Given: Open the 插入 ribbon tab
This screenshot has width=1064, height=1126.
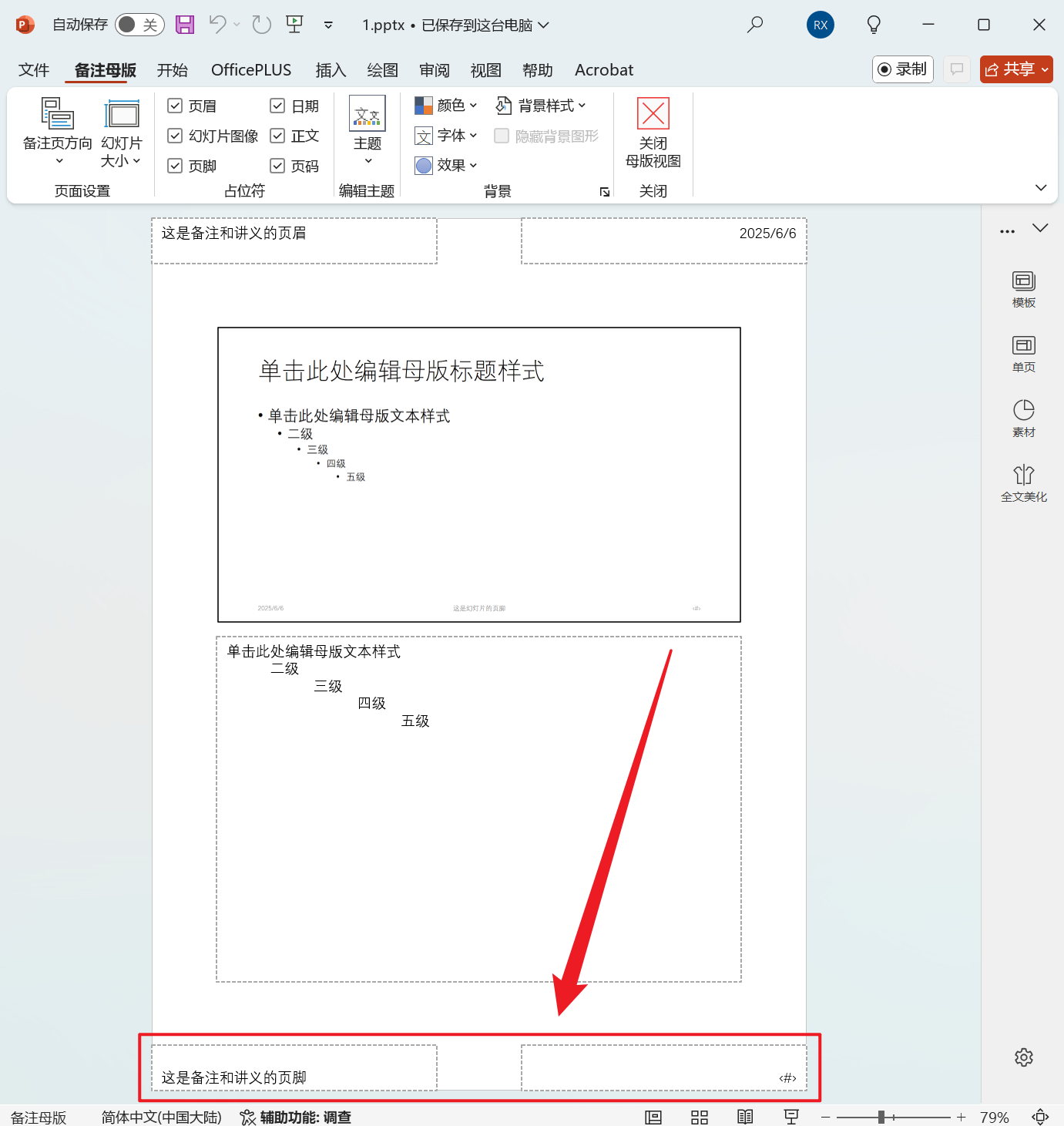Looking at the screenshot, I should click(x=331, y=70).
